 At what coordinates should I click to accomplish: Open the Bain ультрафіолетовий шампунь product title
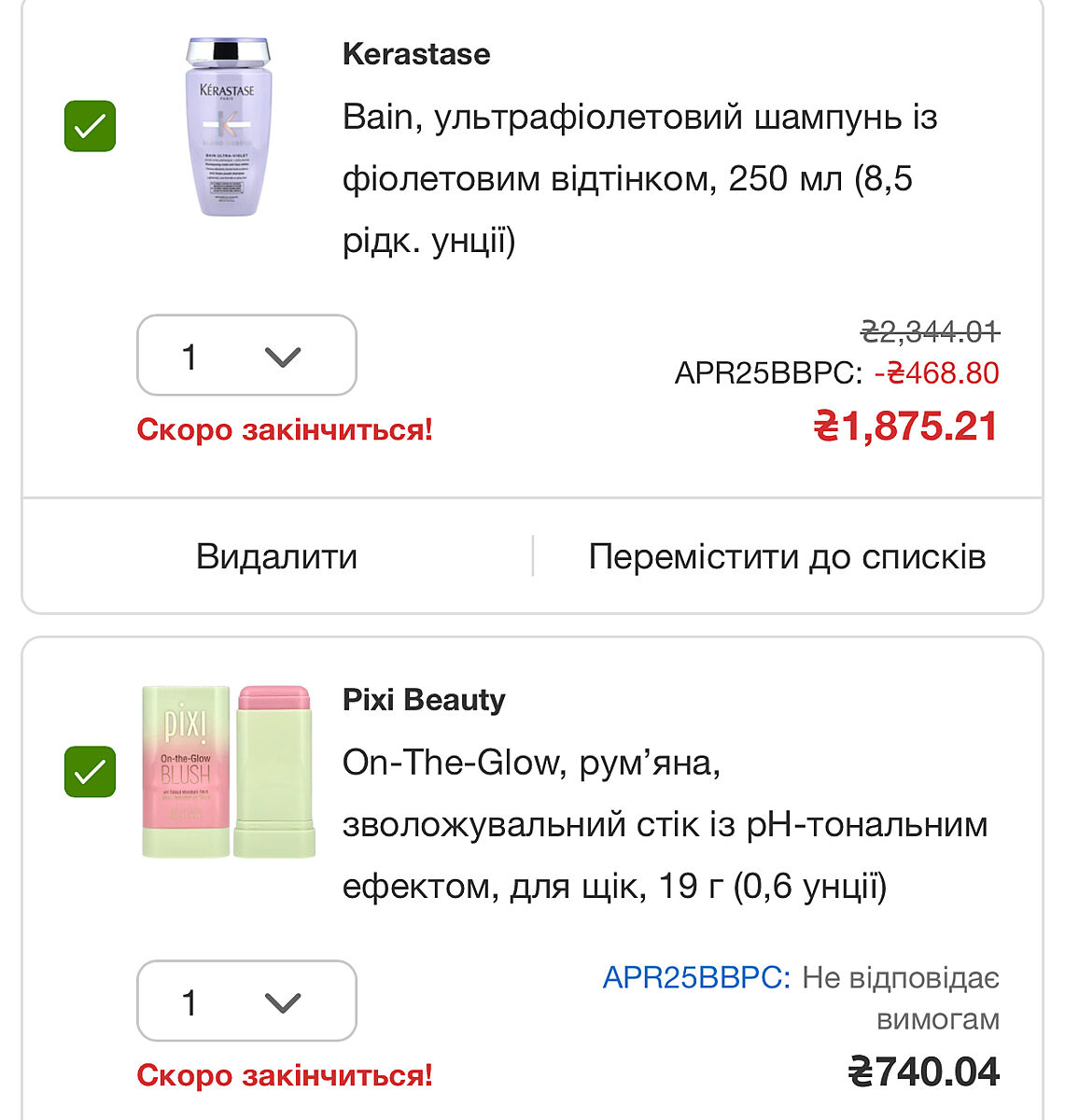[639, 178]
